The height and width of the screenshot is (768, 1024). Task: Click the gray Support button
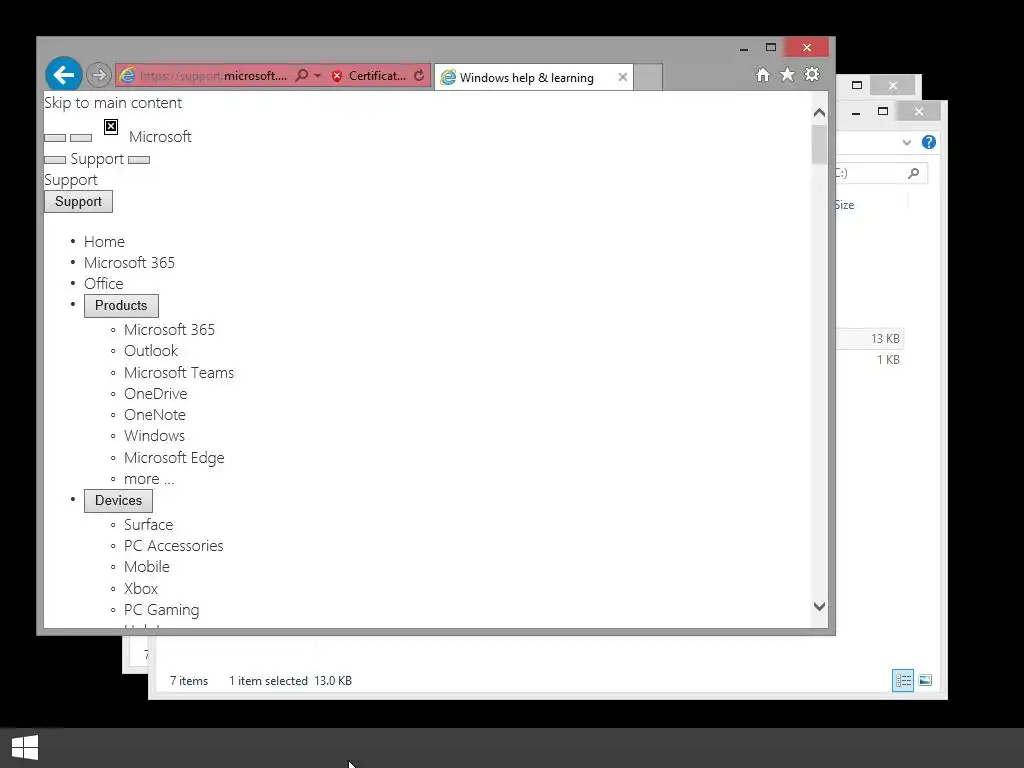coord(78,201)
